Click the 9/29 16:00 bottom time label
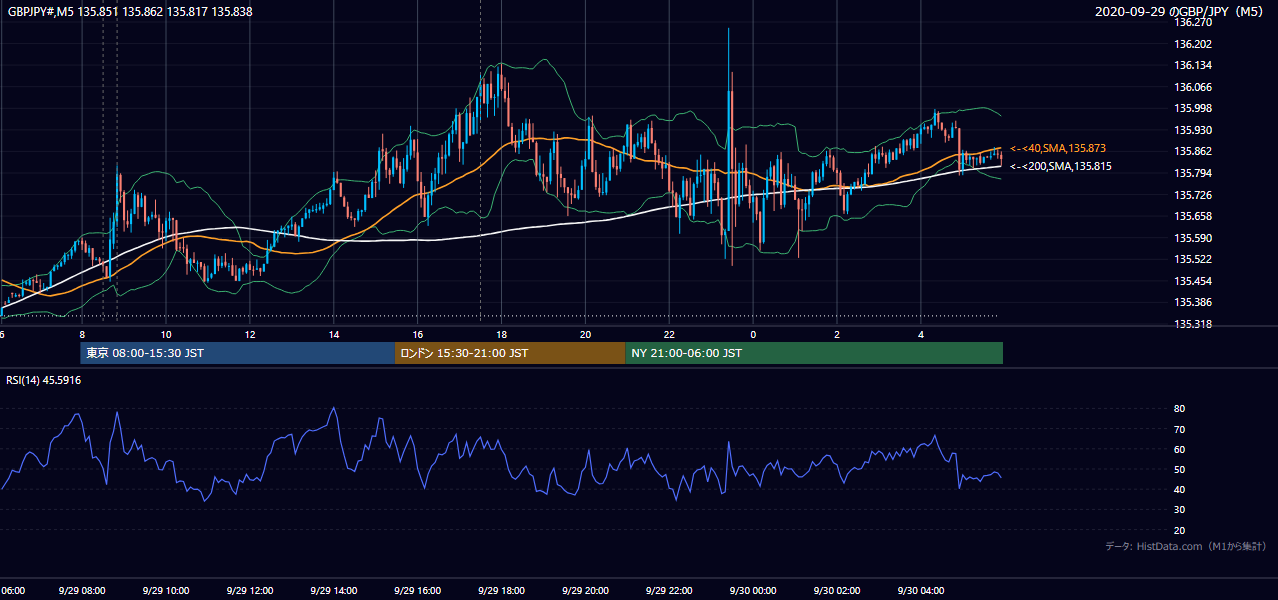The image size is (1278, 600). point(418,591)
